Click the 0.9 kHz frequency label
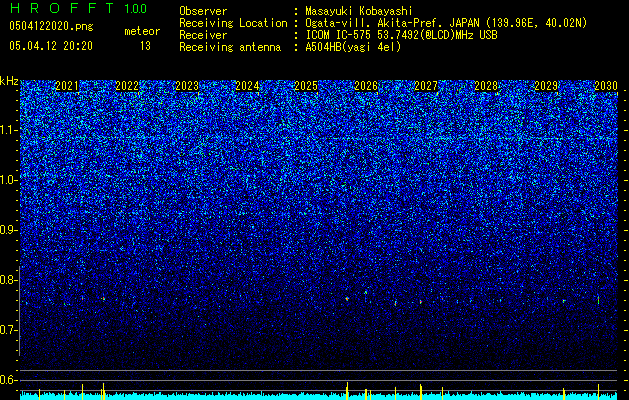629x400 pixels. tap(8, 230)
